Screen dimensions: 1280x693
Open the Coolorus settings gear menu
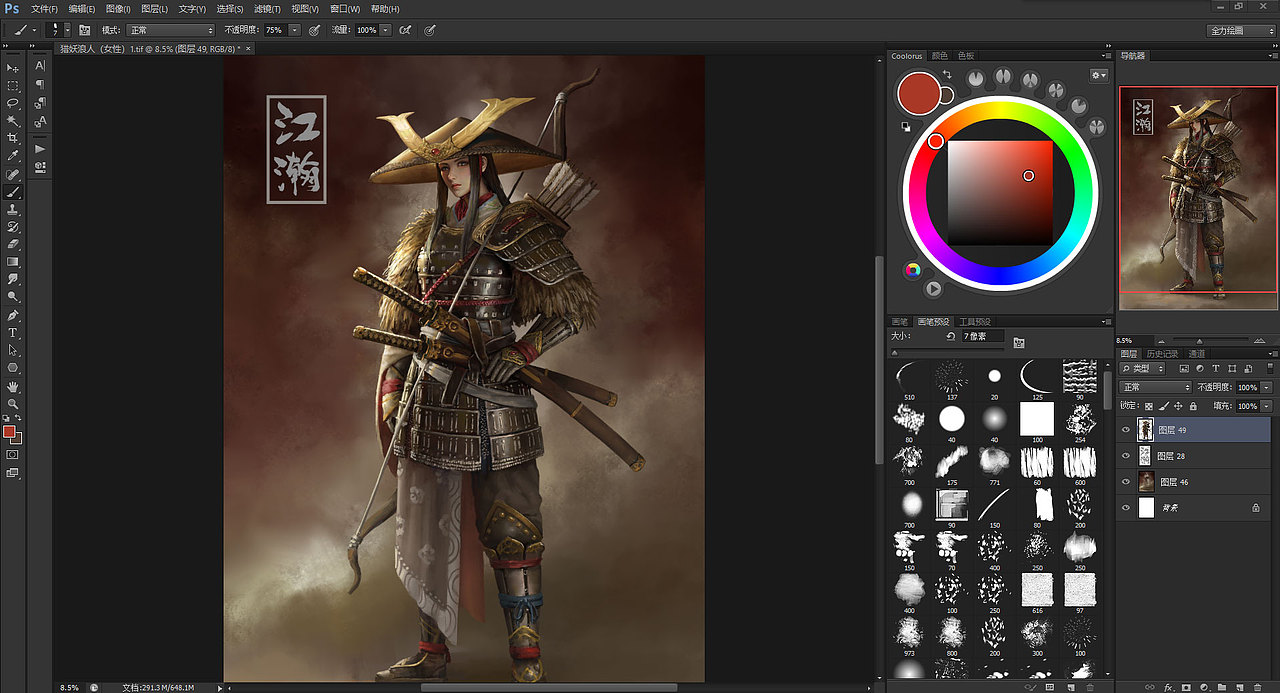[x=1098, y=75]
